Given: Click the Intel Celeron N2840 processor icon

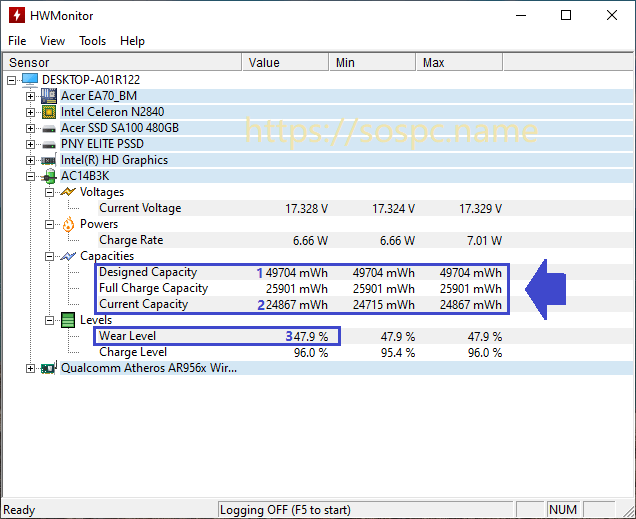Looking at the screenshot, I should [48, 112].
